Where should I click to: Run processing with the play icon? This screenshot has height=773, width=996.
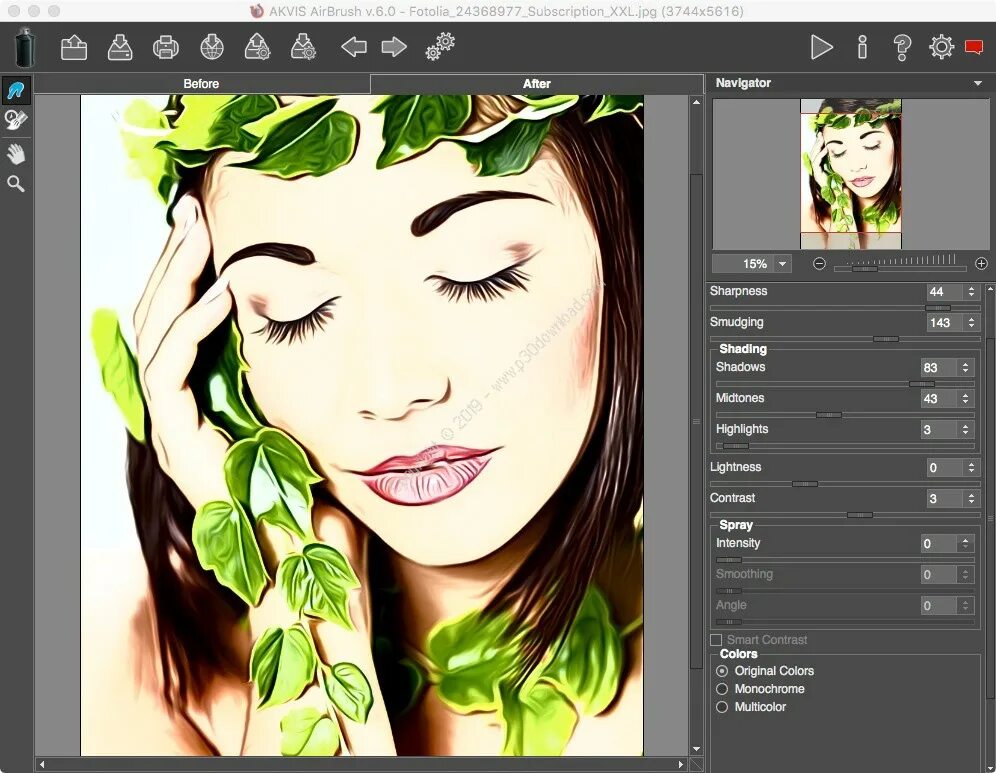pyautogui.click(x=822, y=47)
